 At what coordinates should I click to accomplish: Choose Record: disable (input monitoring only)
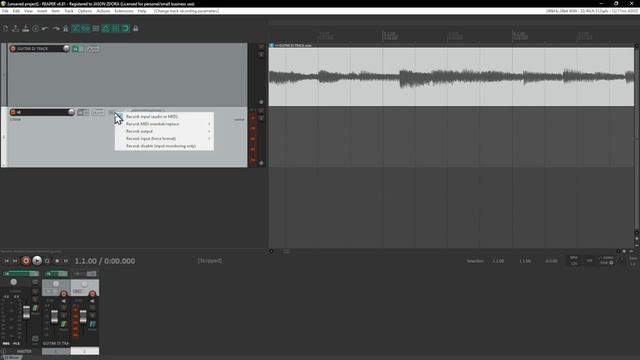[x=164, y=146]
